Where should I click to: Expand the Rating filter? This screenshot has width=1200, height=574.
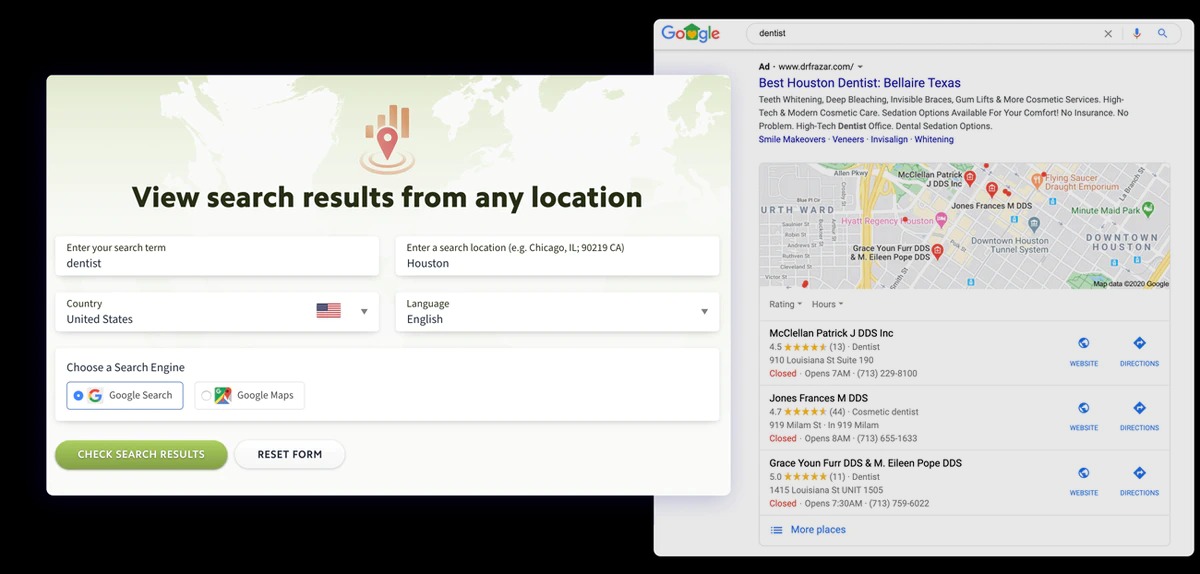(x=786, y=304)
